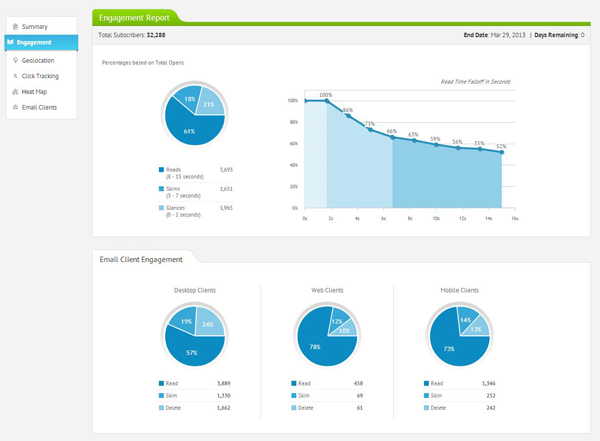Click the 63% data point on chart
The height and width of the screenshot is (441, 600).
414,140
